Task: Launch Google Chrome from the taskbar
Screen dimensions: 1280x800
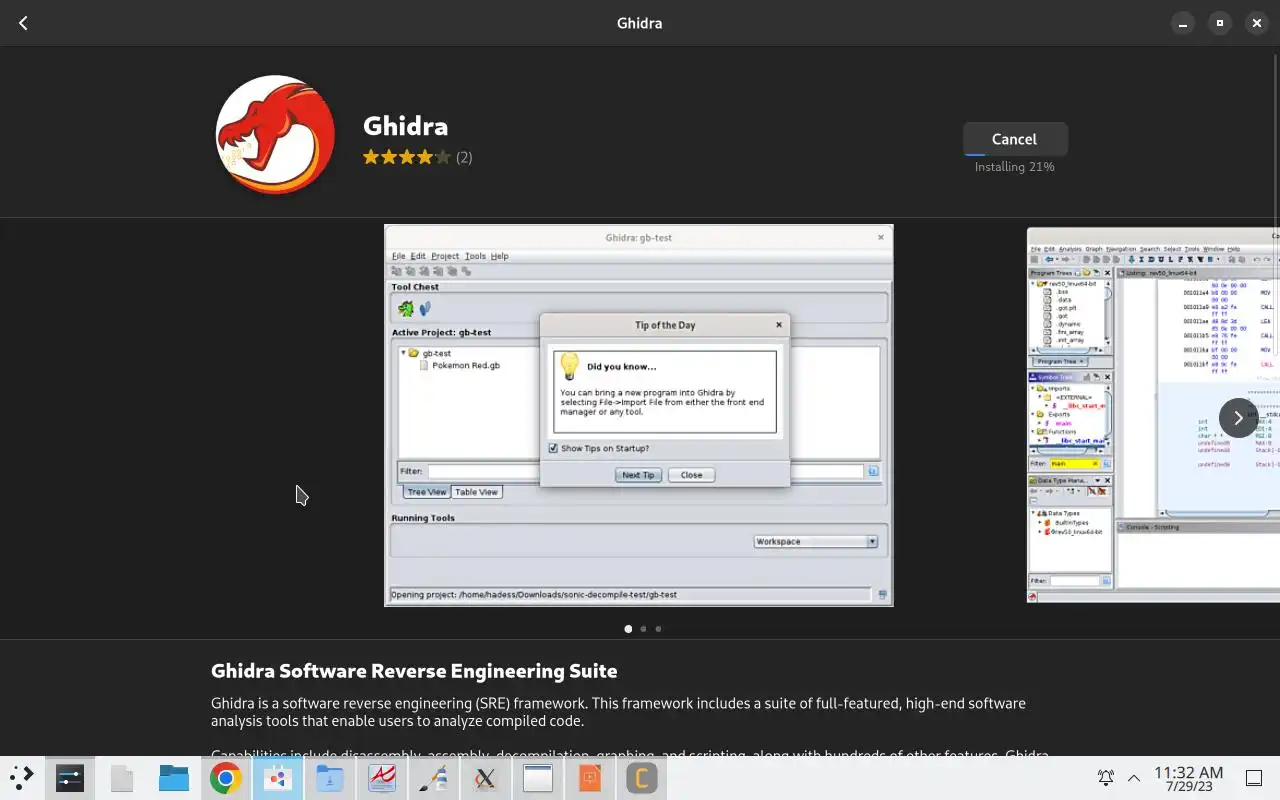Action: pos(226,778)
